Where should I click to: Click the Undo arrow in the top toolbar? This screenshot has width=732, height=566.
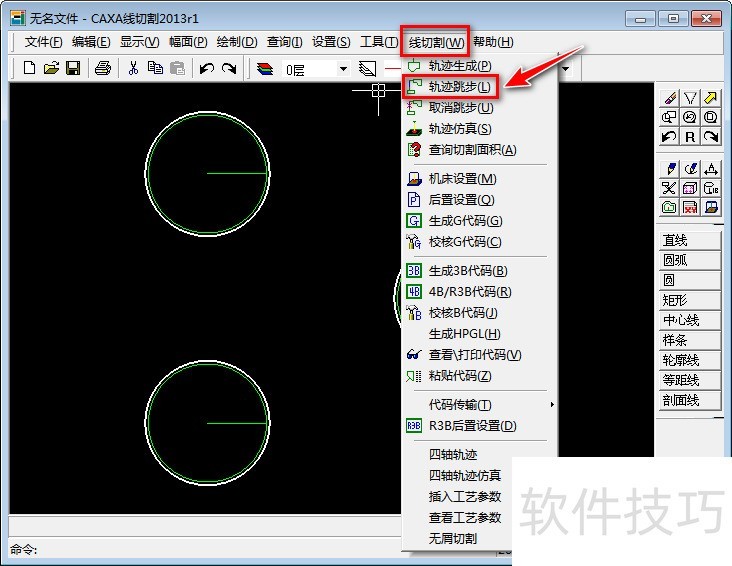[x=207, y=69]
